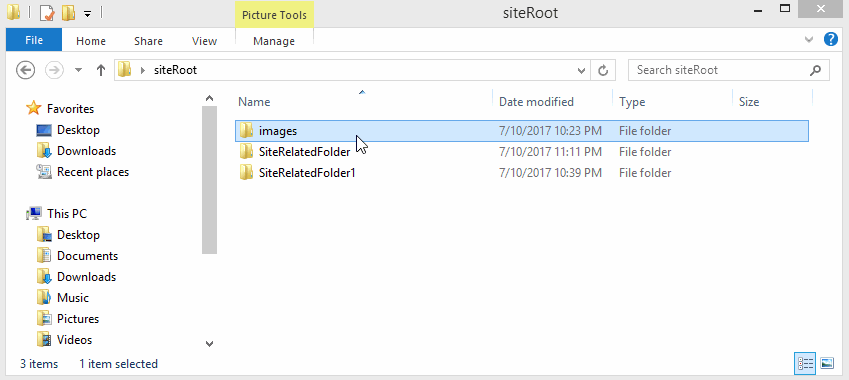Expand the ribbon with the chevron
This screenshot has width=849, height=380.
(809, 40)
